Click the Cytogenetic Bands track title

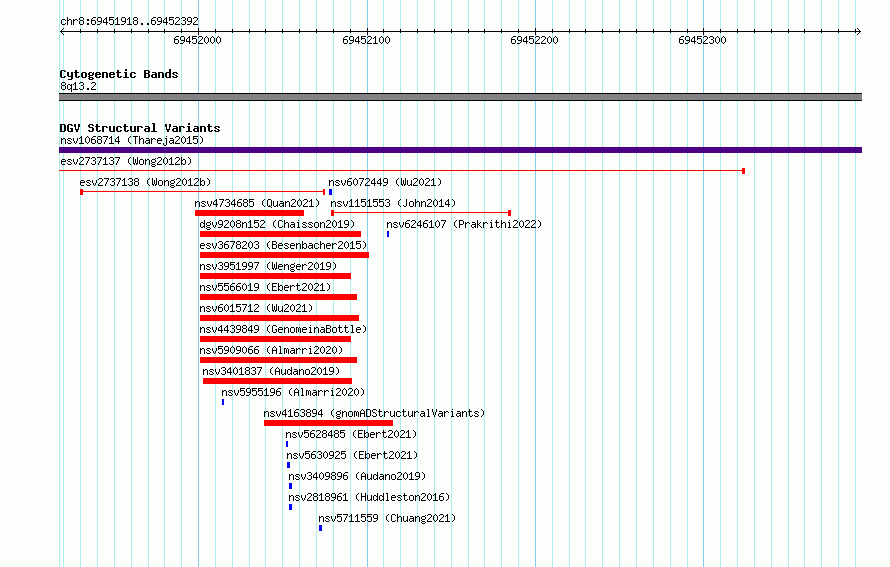pos(119,74)
